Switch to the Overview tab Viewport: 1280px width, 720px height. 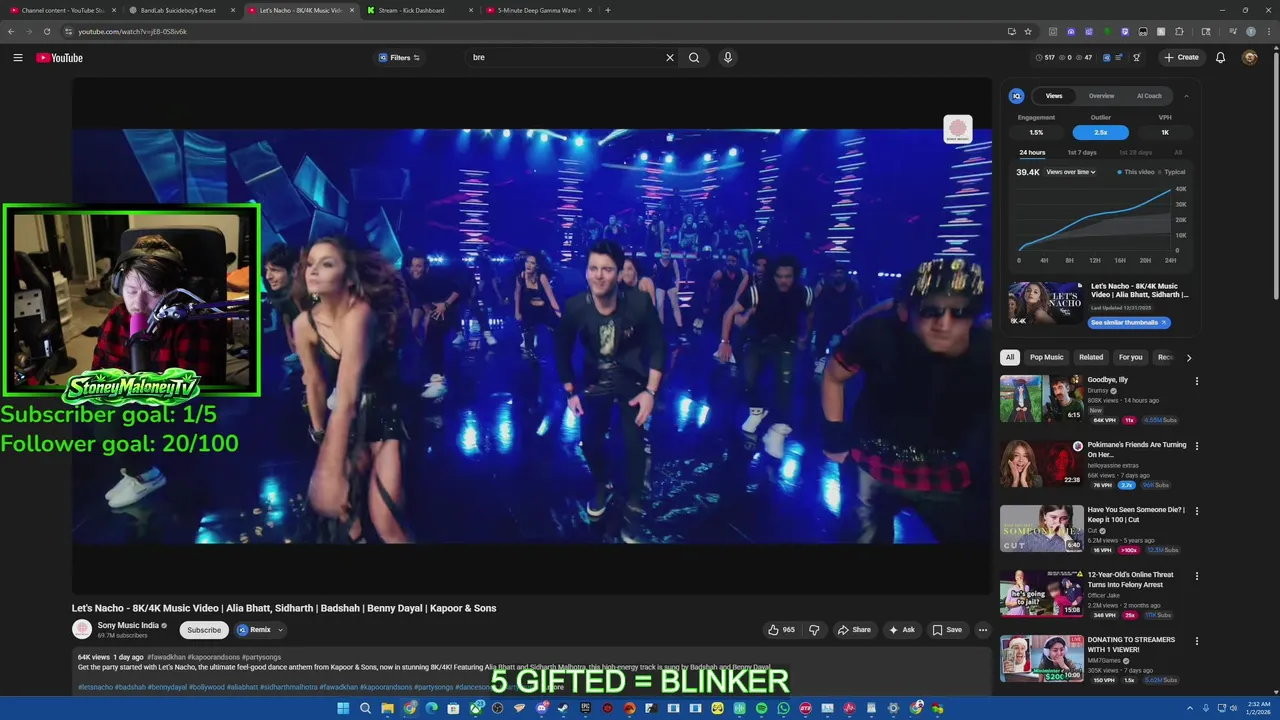1101,96
